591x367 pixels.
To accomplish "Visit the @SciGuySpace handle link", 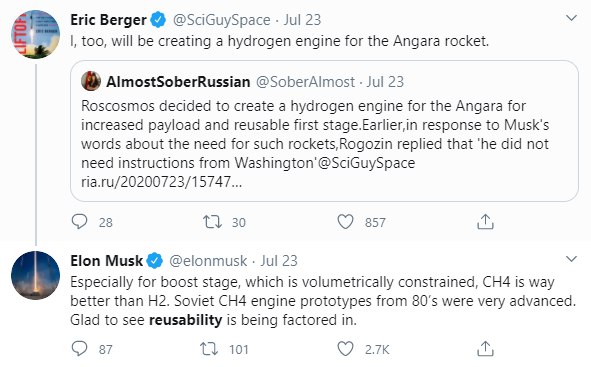I will click(222, 20).
